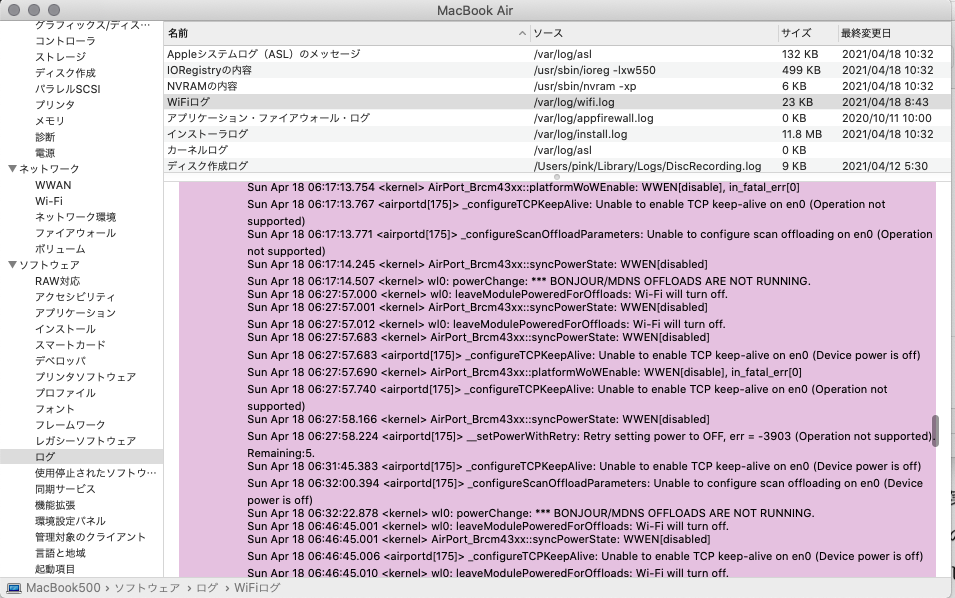Select Wi-Fi in the network sidebar
Screen dimensions: 955x598
(49, 201)
